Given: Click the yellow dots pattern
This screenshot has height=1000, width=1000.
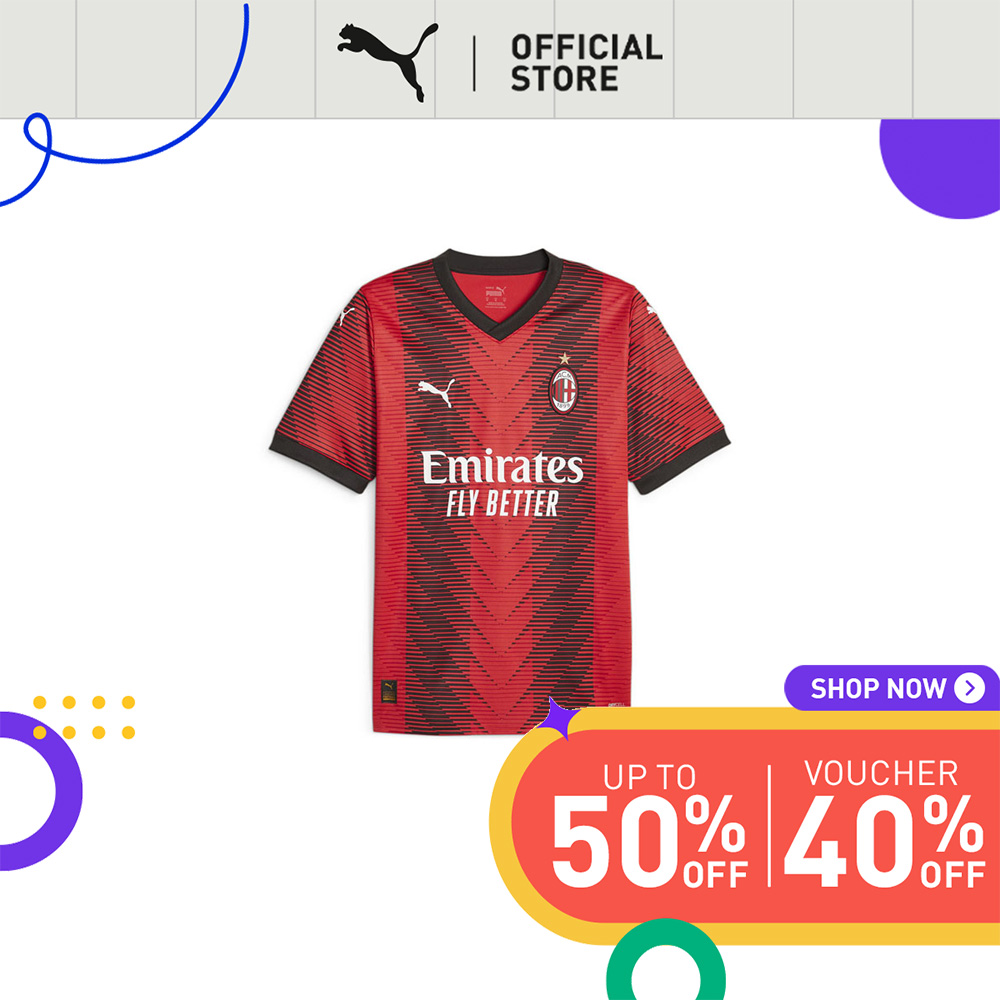Looking at the screenshot, I should click(x=84, y=717).
